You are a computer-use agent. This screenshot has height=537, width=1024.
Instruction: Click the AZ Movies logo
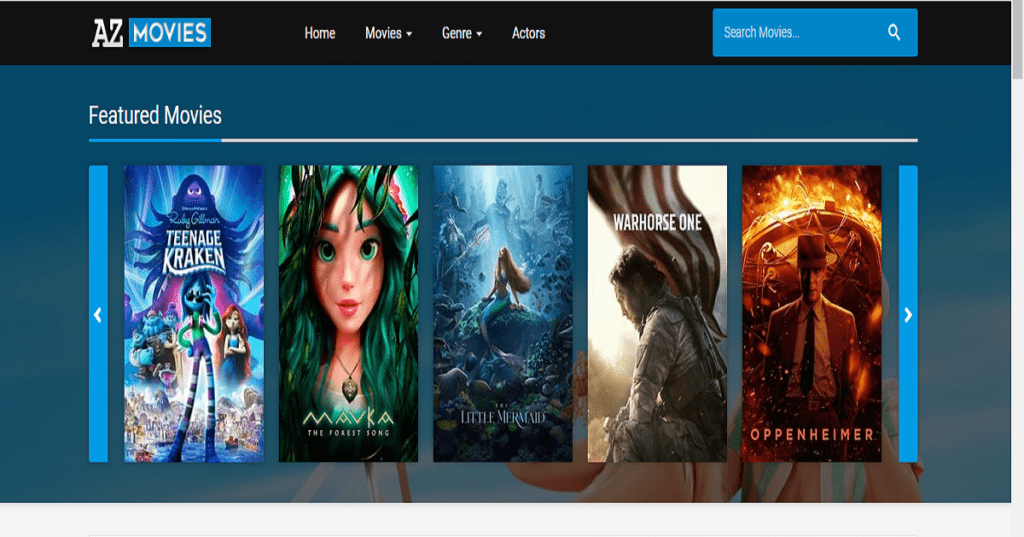pos(151,33)
